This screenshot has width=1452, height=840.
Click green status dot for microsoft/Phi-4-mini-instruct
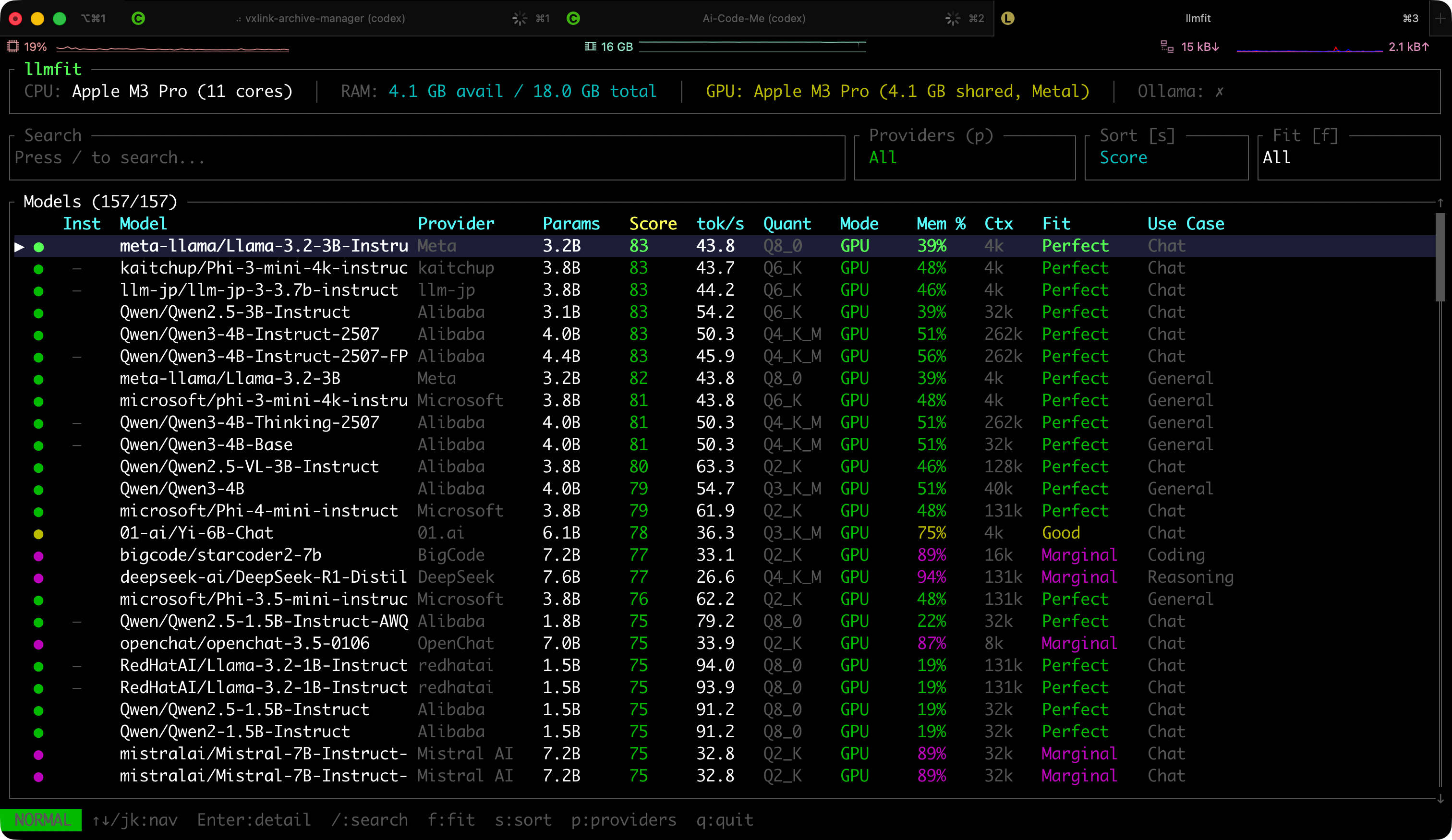pyautogui.click(x=38, y=512)
